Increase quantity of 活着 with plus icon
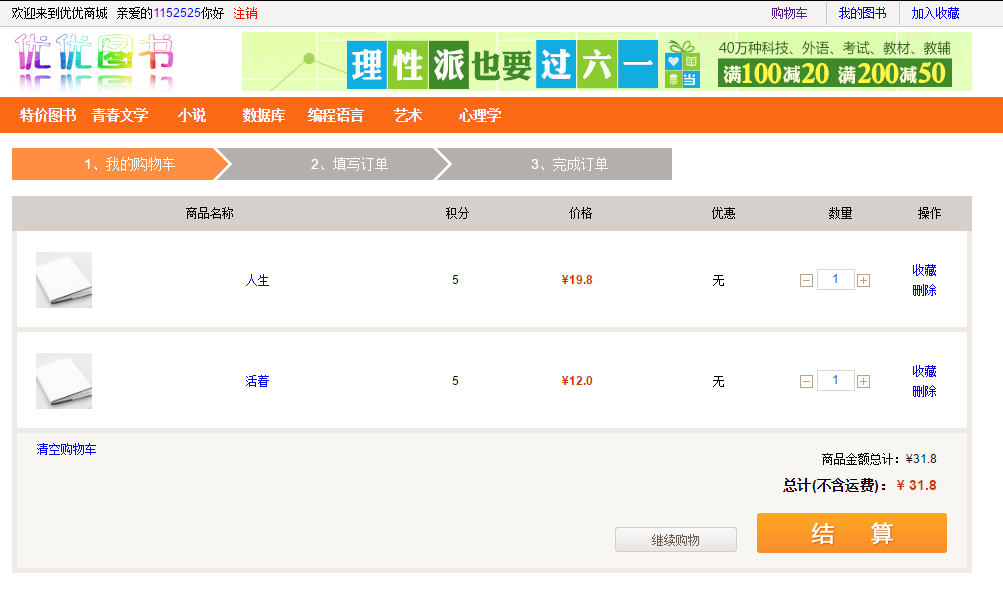This screenshot has width=1003, height=590. [863, 381]
